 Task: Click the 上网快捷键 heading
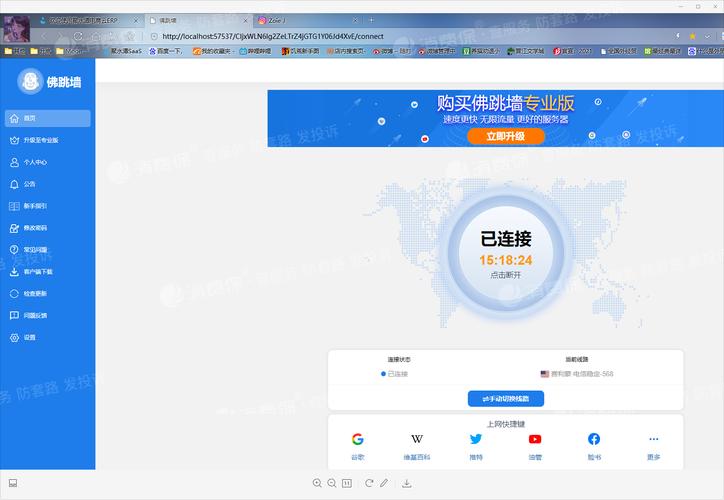point(506,424)
